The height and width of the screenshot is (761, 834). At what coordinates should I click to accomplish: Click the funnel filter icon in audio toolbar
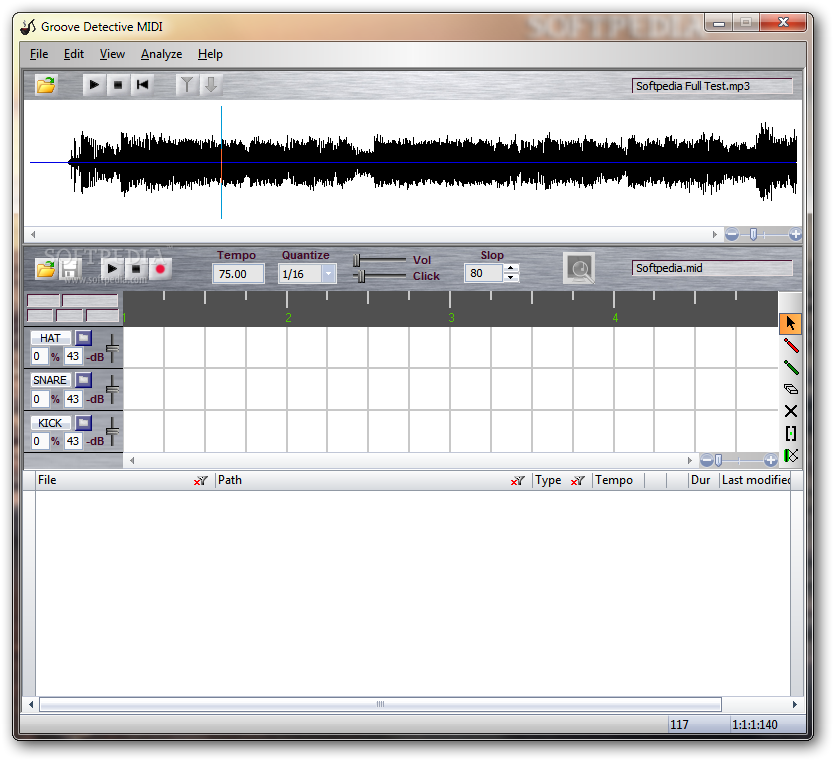(x=187, y=85)
